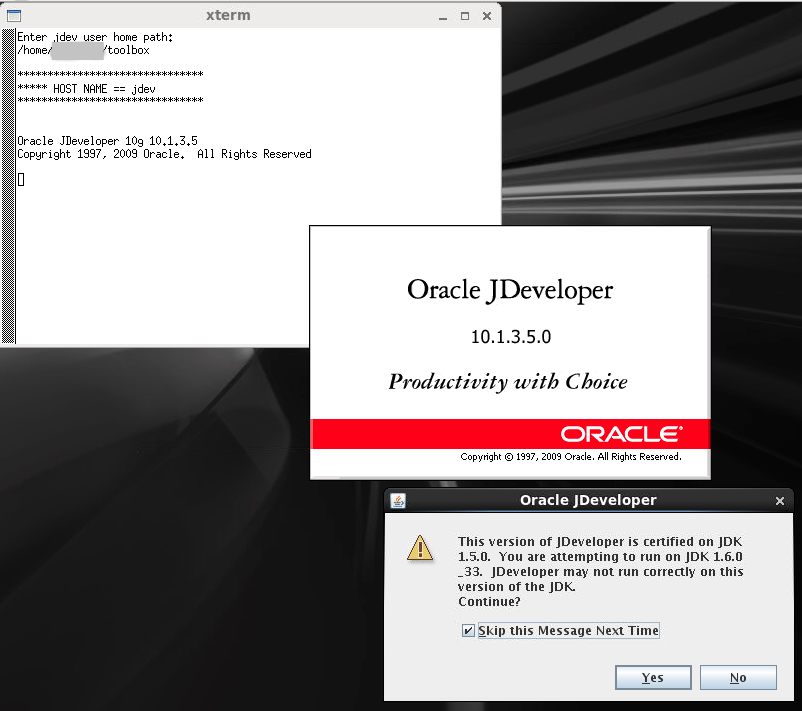Click the splash screen copyright line
The height and width of the screenshot is (711, 802).
point(571,456)
